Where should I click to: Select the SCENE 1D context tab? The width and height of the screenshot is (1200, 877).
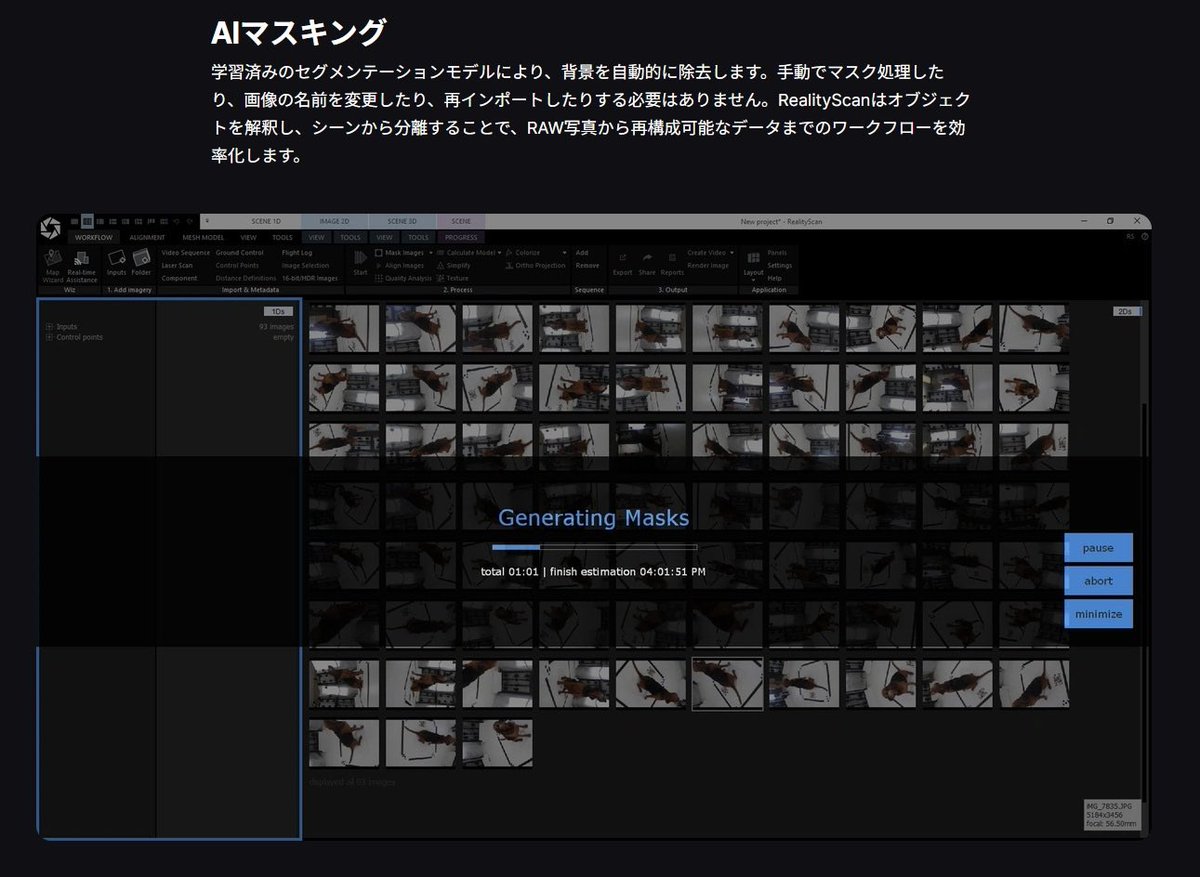click(x=265, y=221)
